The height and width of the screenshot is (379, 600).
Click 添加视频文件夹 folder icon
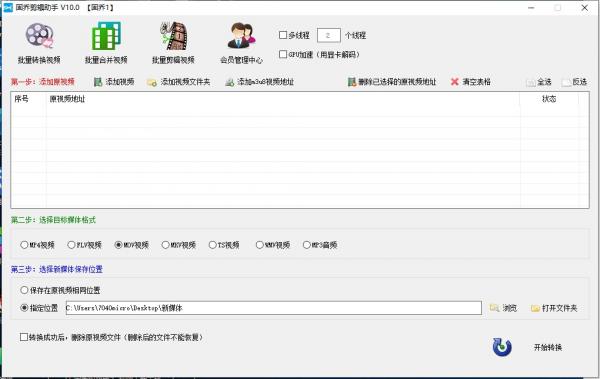(152, 82)
